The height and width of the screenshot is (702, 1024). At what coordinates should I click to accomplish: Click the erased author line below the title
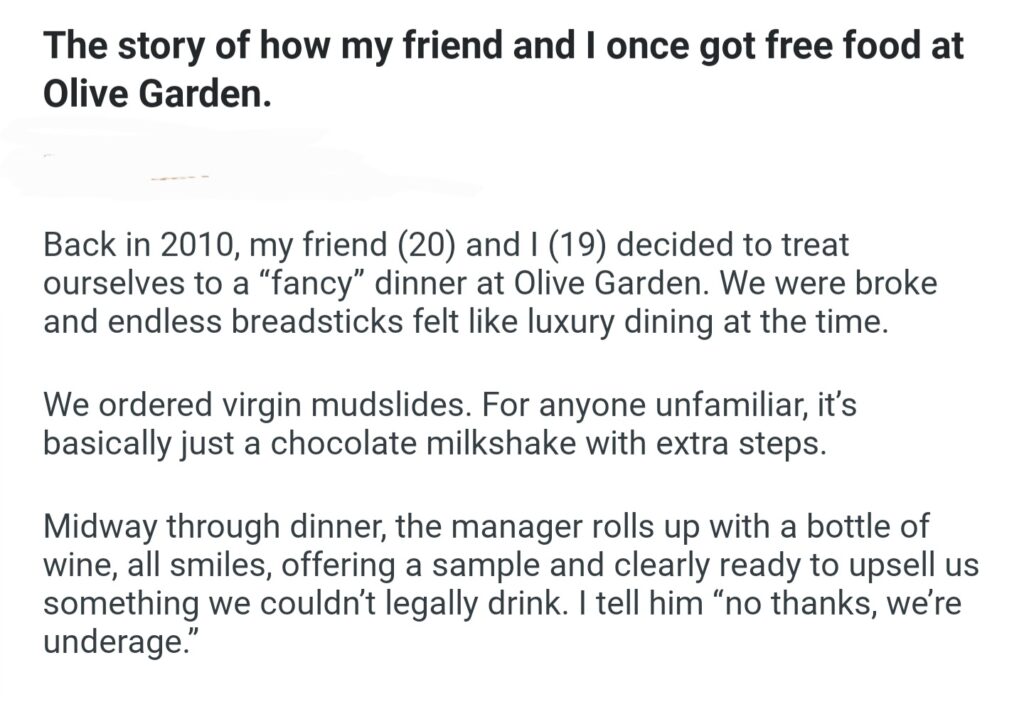pyautogui.click(x=180, y=177)
